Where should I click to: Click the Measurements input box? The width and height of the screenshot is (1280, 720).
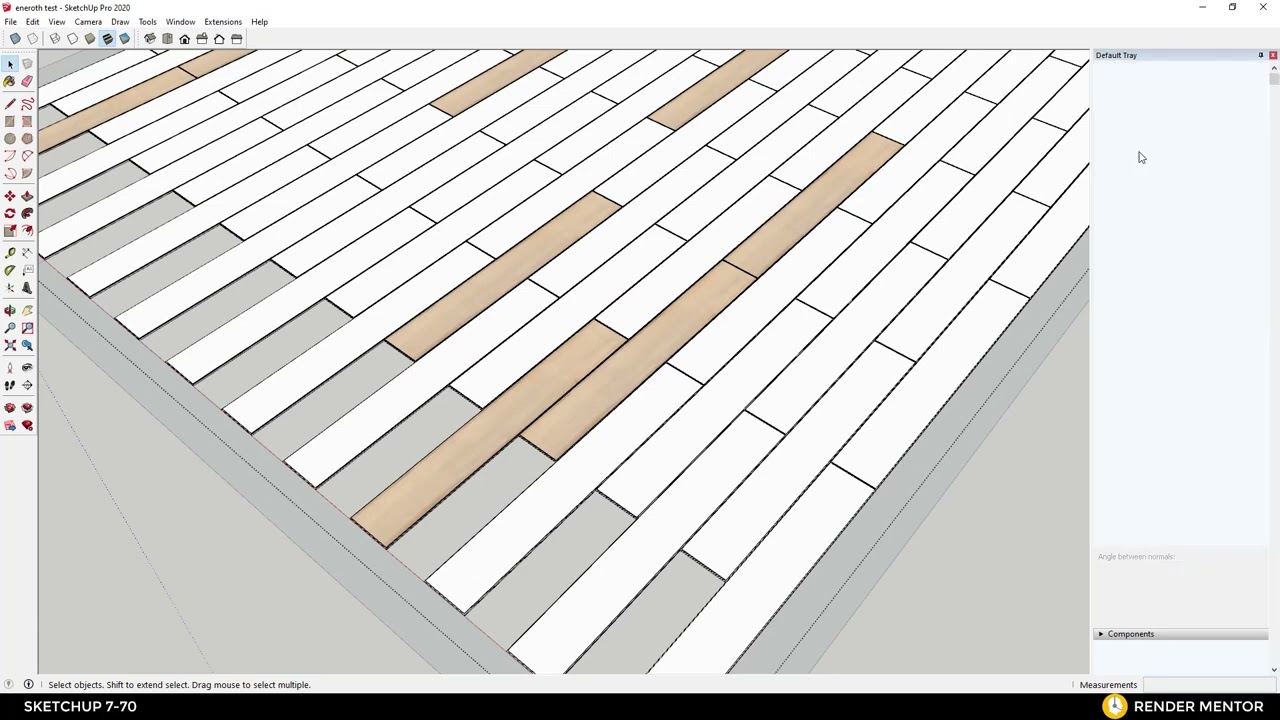(x=1208, y=685)
